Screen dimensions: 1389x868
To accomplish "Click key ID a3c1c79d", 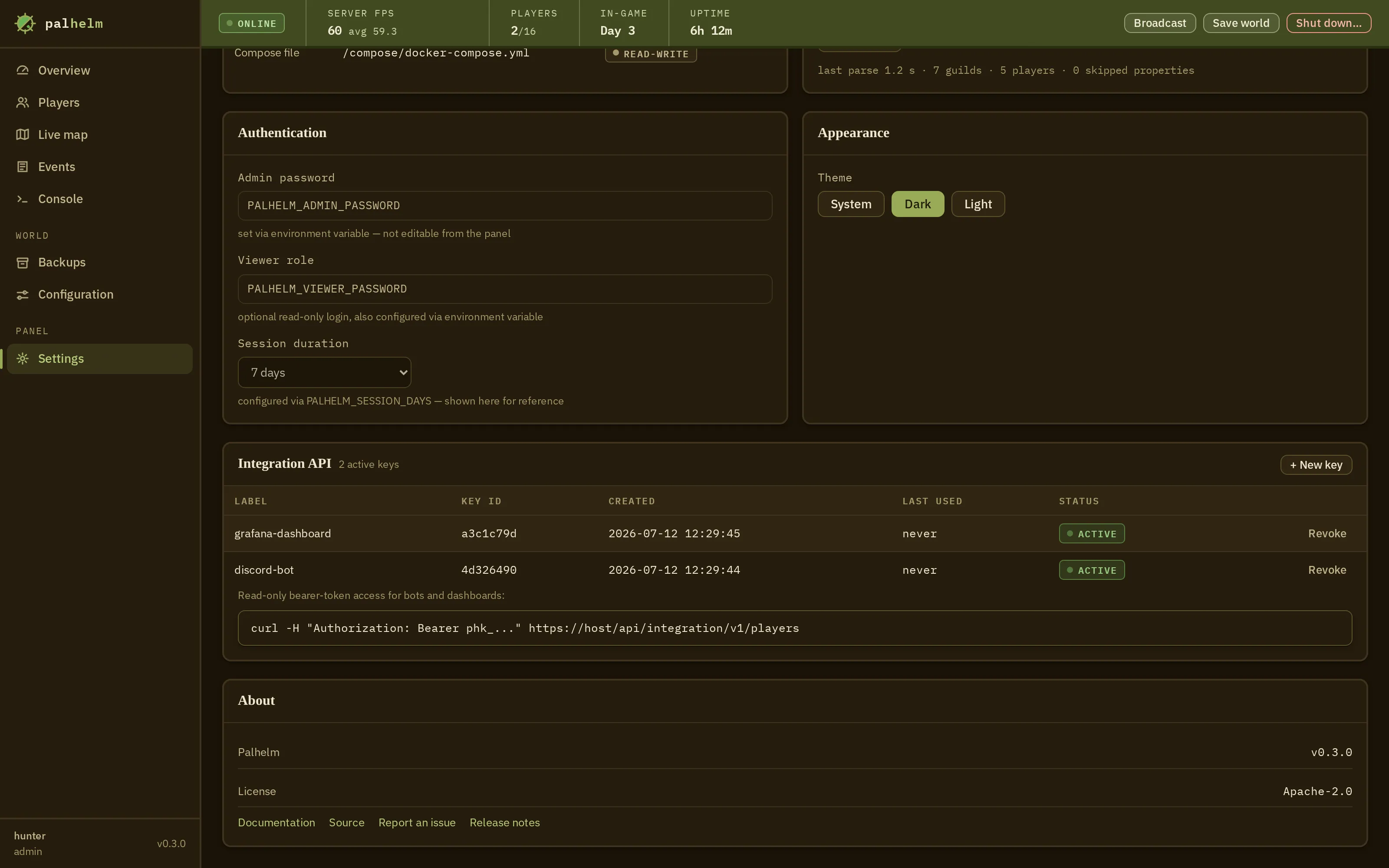I will pos(488,533).
